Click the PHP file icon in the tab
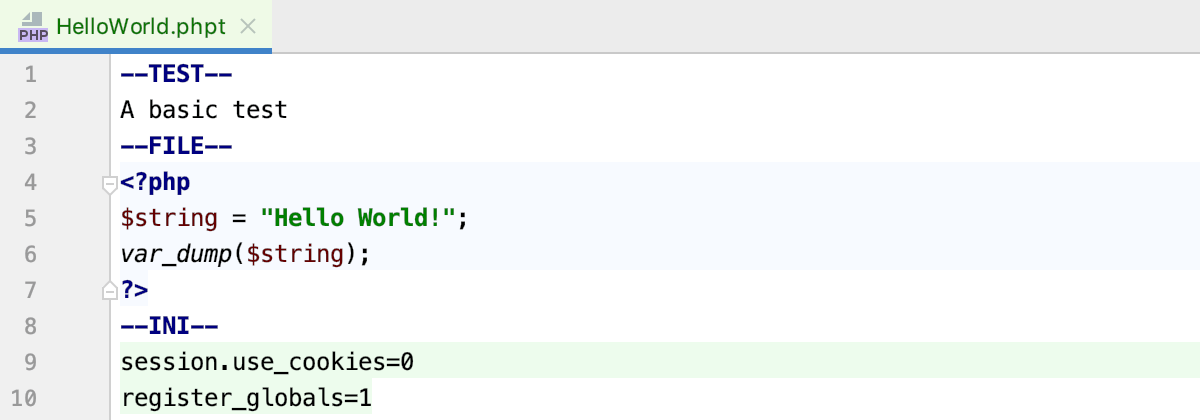 click(32, 27)
